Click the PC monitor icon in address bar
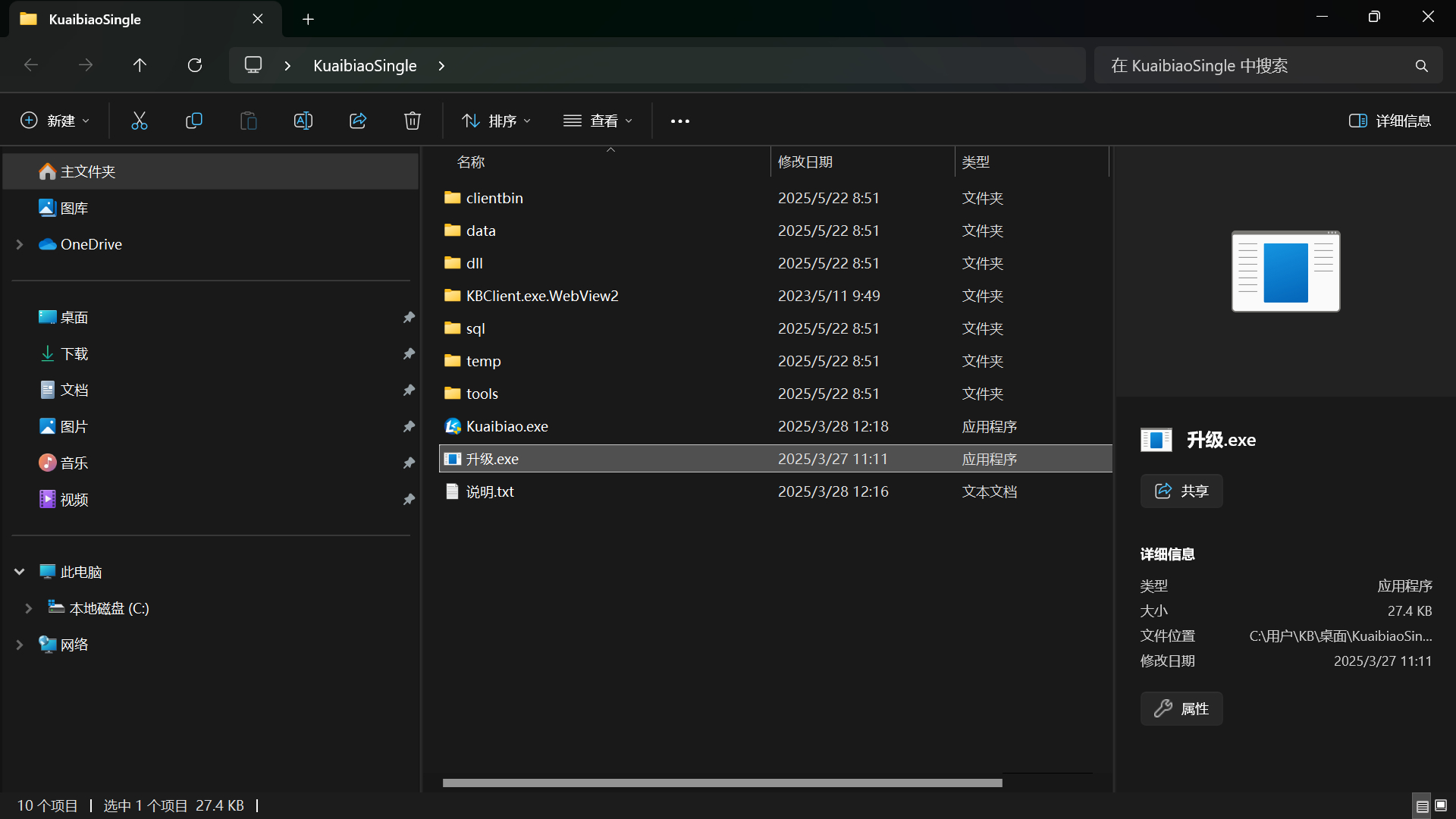 pyautogui.click(x=253, y=65)
